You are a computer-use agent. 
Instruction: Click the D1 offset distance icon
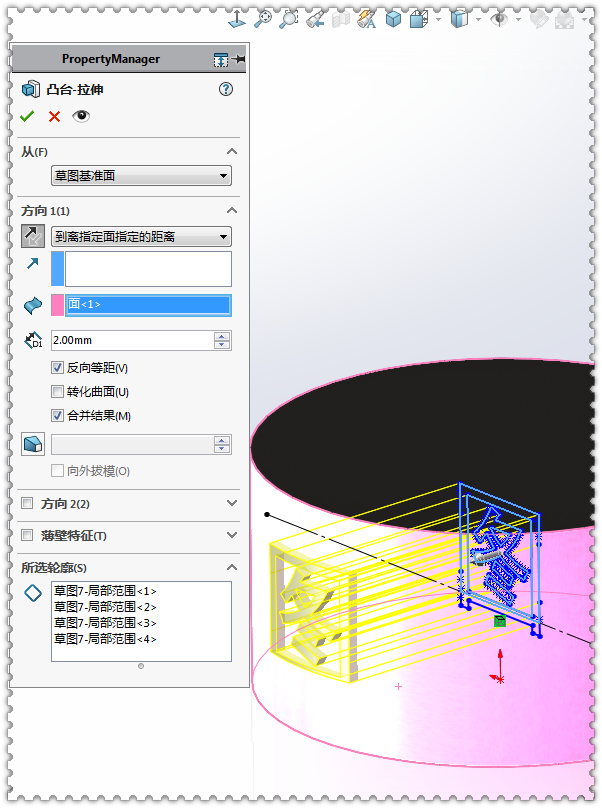[34, 341]
